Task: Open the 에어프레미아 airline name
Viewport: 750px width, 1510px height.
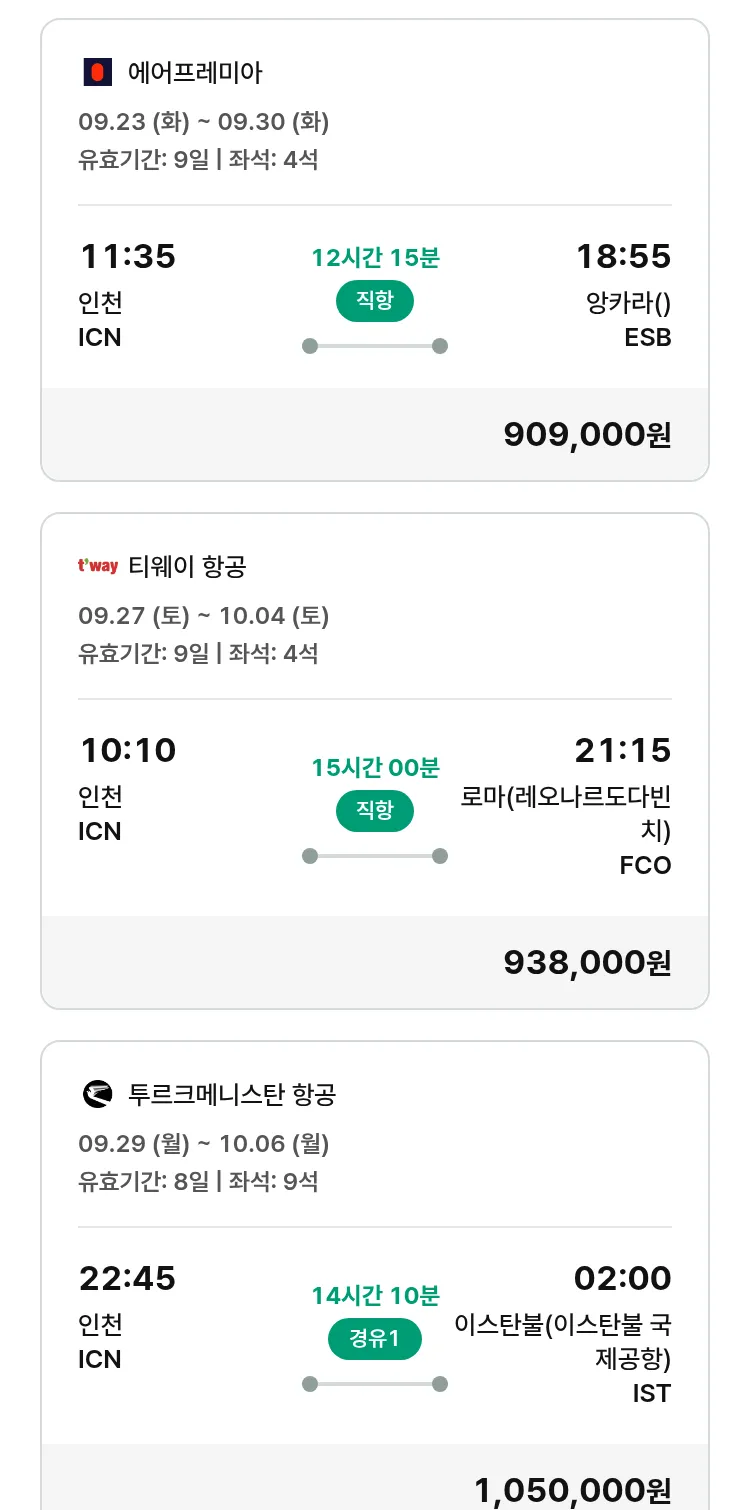Action: coord(196,72)
